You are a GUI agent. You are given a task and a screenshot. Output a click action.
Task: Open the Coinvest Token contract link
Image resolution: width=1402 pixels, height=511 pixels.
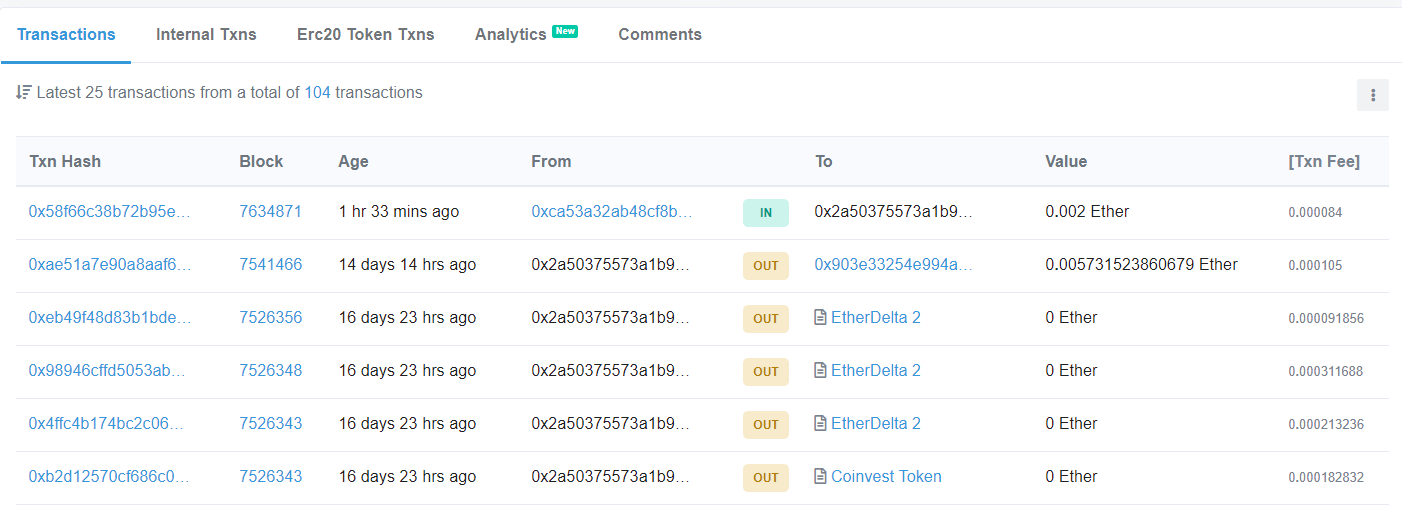click(x=886, y=477)
